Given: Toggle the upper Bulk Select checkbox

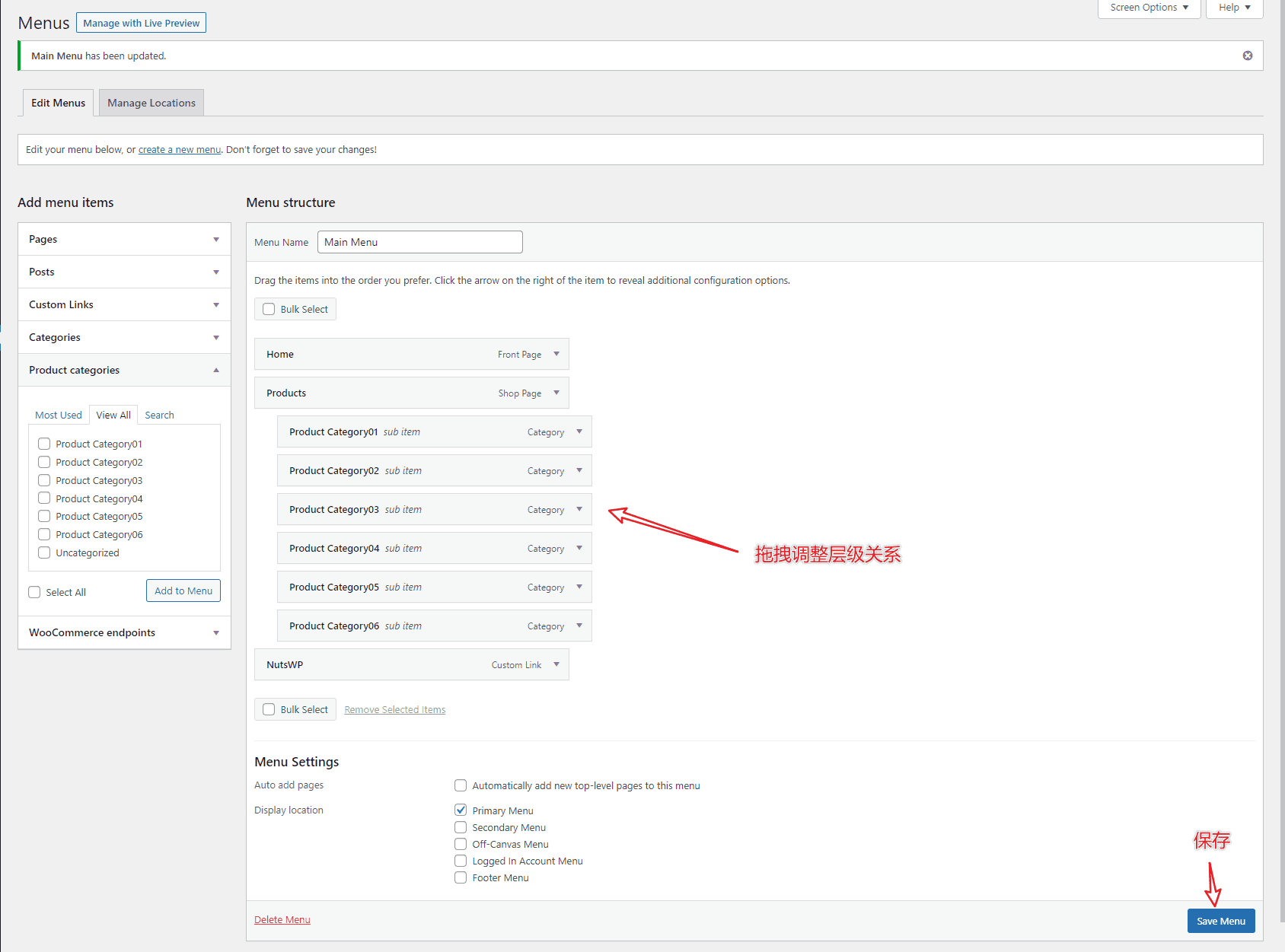Looking at the screenshot, I should click(269, 308).
